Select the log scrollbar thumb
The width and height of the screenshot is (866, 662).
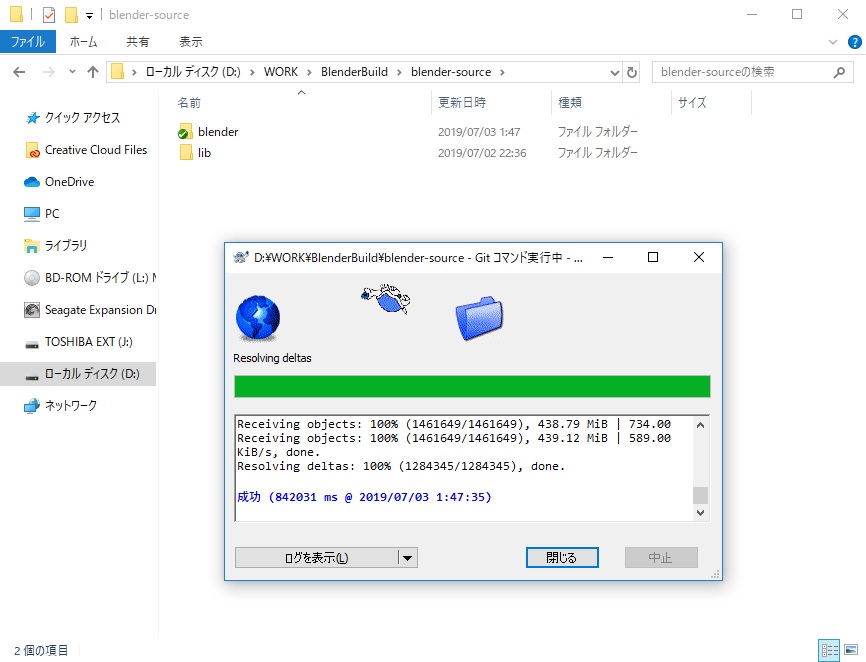pos(700,495)
